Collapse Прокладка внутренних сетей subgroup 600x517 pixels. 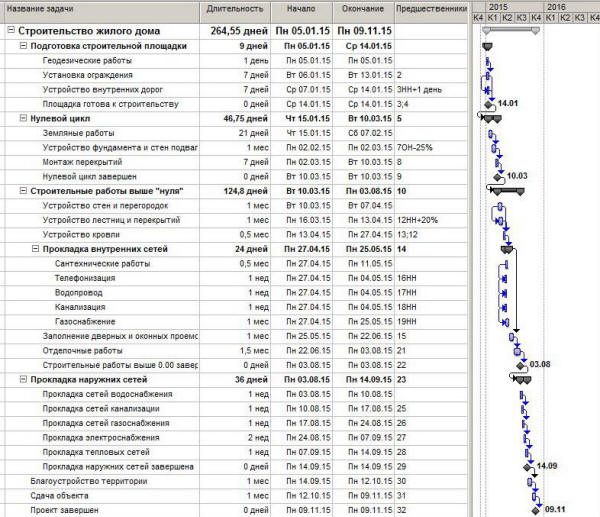35,249
